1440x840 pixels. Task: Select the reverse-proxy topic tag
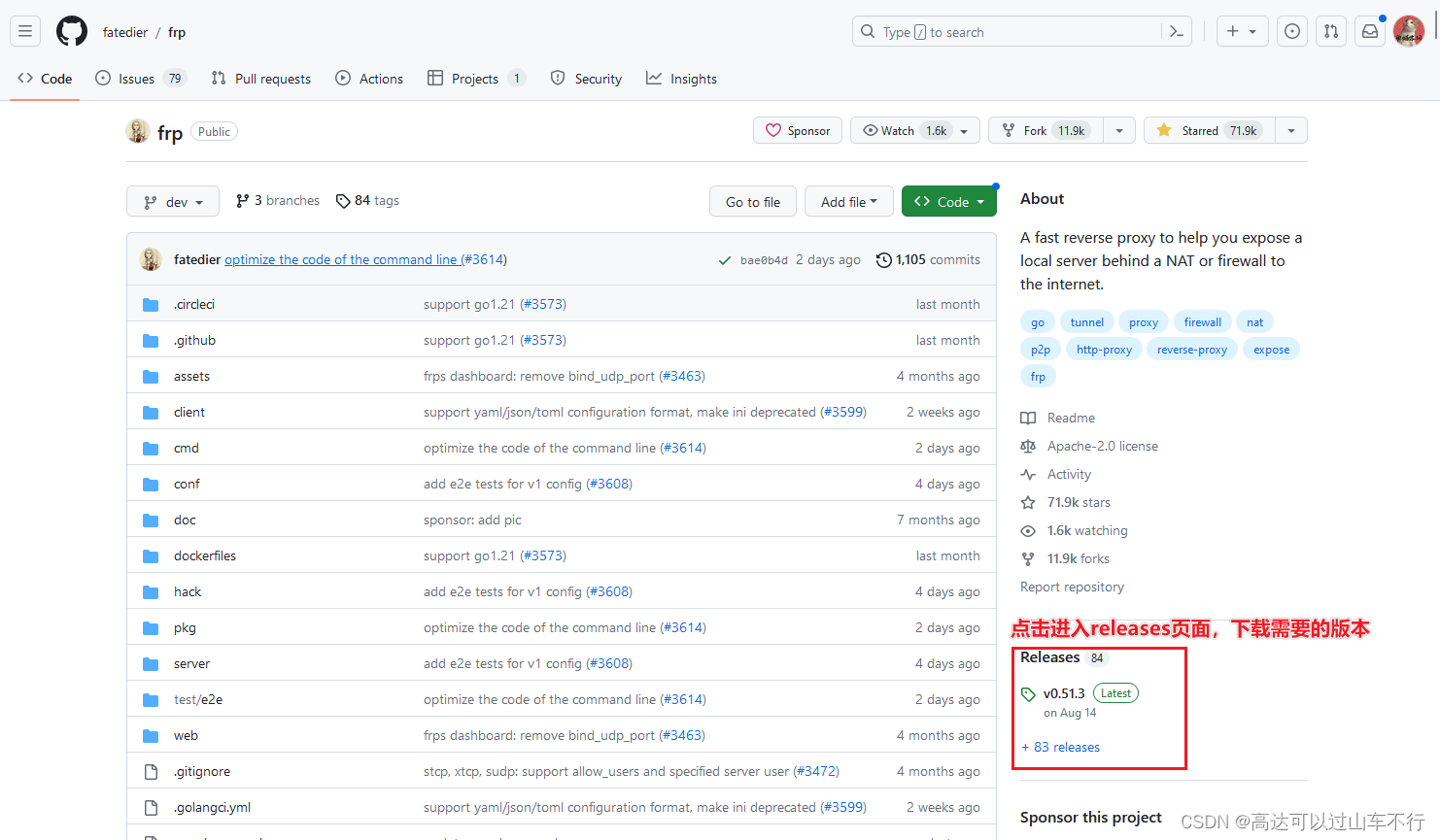coord(1192,350)
